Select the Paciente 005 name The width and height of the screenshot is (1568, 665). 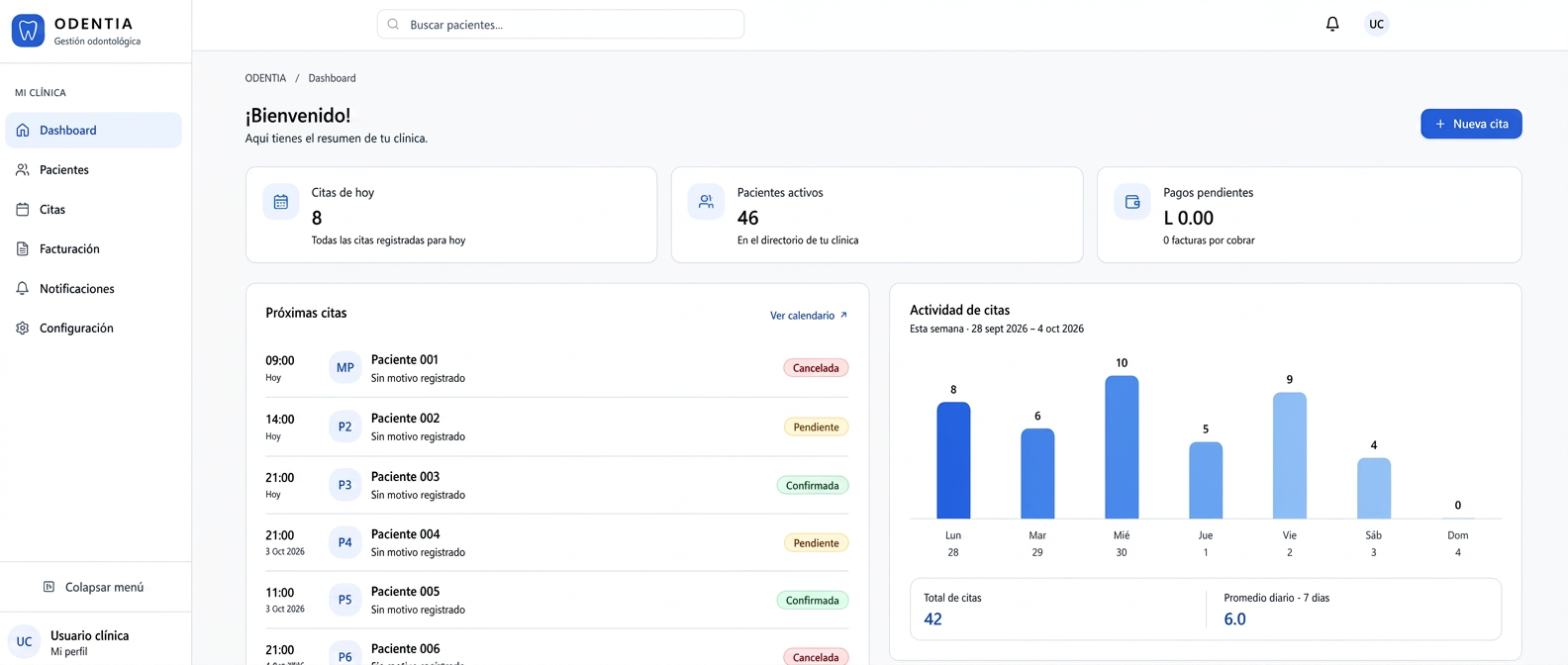[x=405, y=591]
